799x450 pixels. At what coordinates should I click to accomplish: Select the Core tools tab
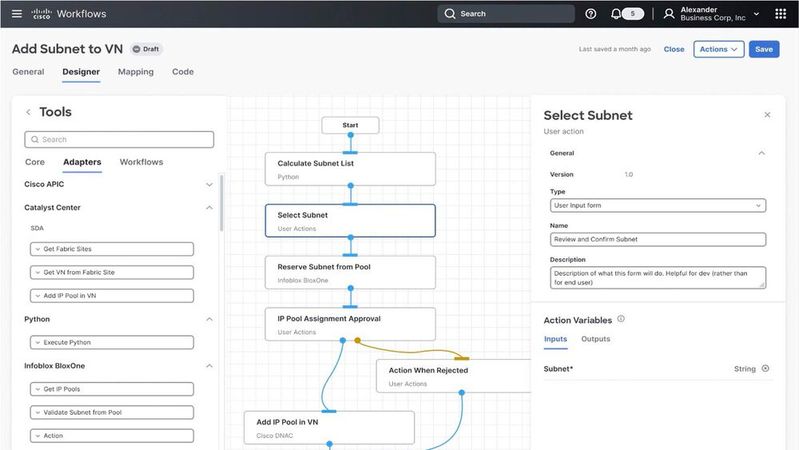pyautogui.click(x=35, y=162)
